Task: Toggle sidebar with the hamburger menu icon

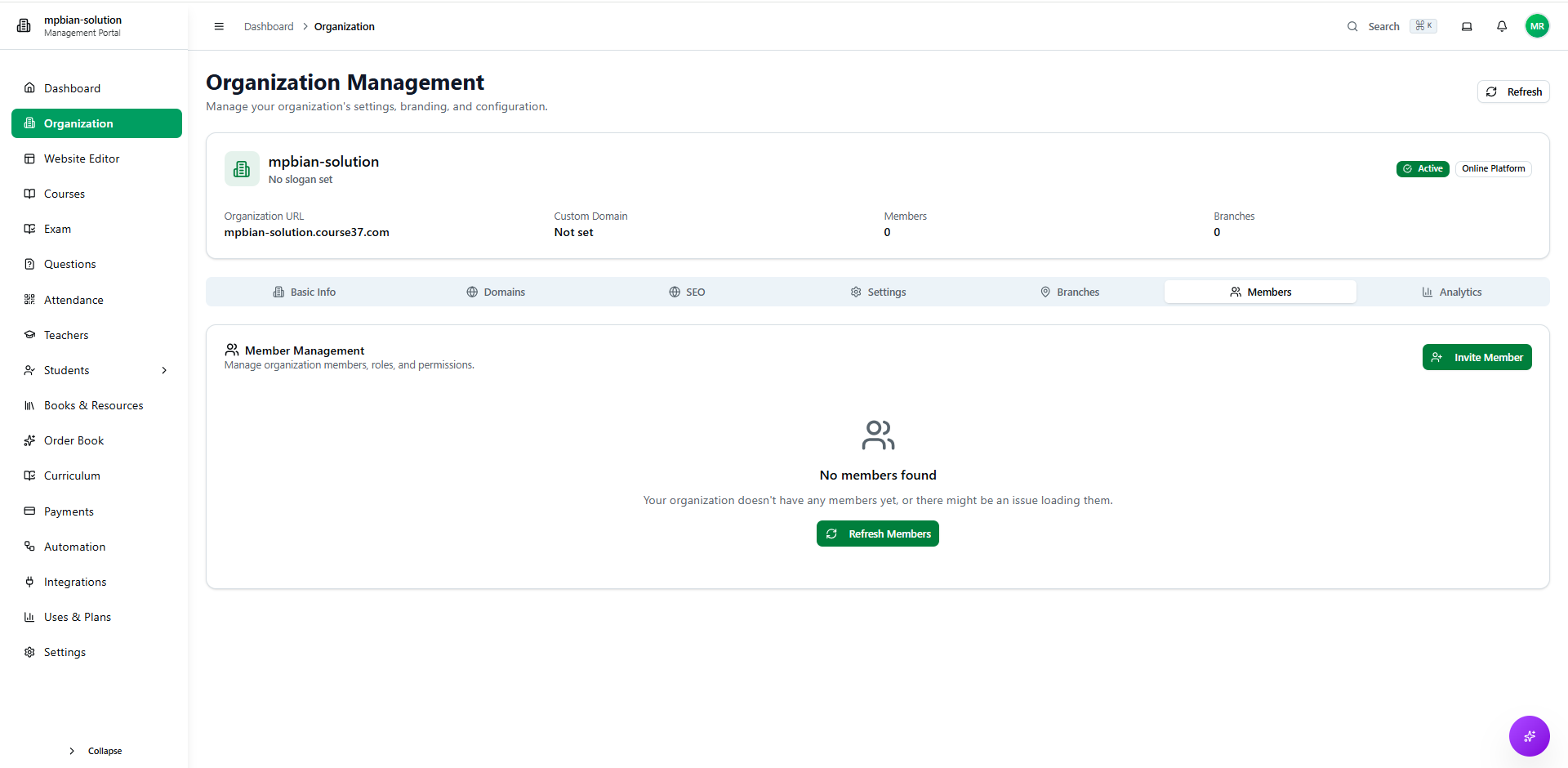Action: tap(219, 26)
